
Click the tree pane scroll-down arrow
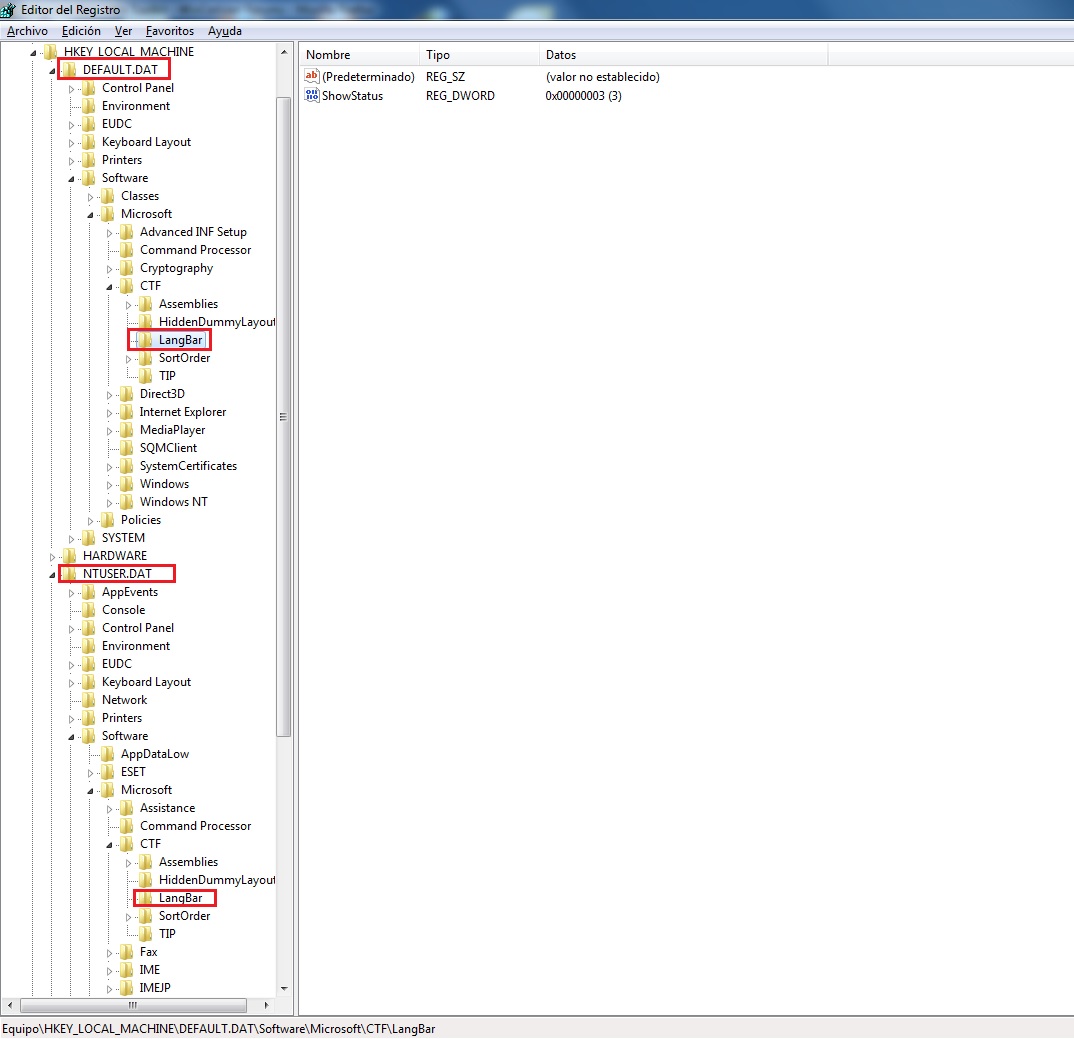[284, 988]
